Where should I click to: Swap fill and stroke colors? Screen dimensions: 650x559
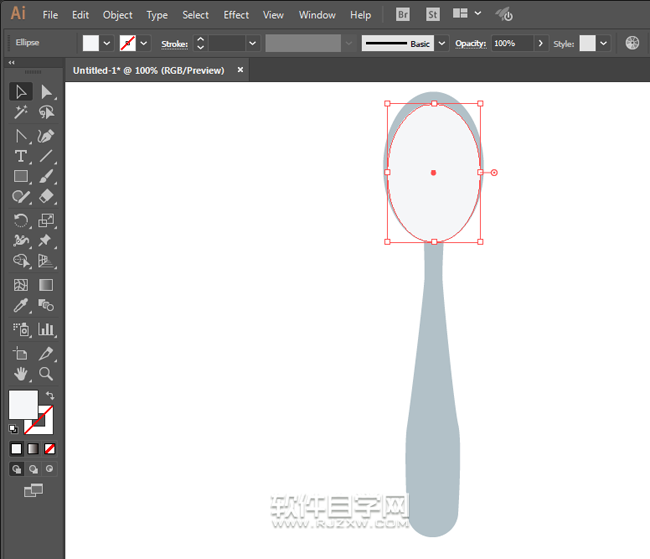coord(50,396)
